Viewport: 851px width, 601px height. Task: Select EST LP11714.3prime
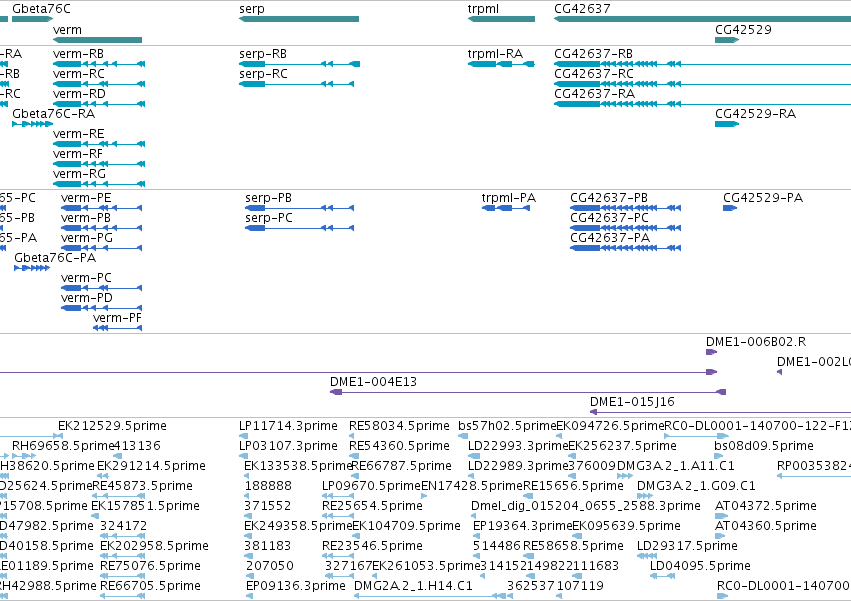pyautogui.click(x=288, y=426)
